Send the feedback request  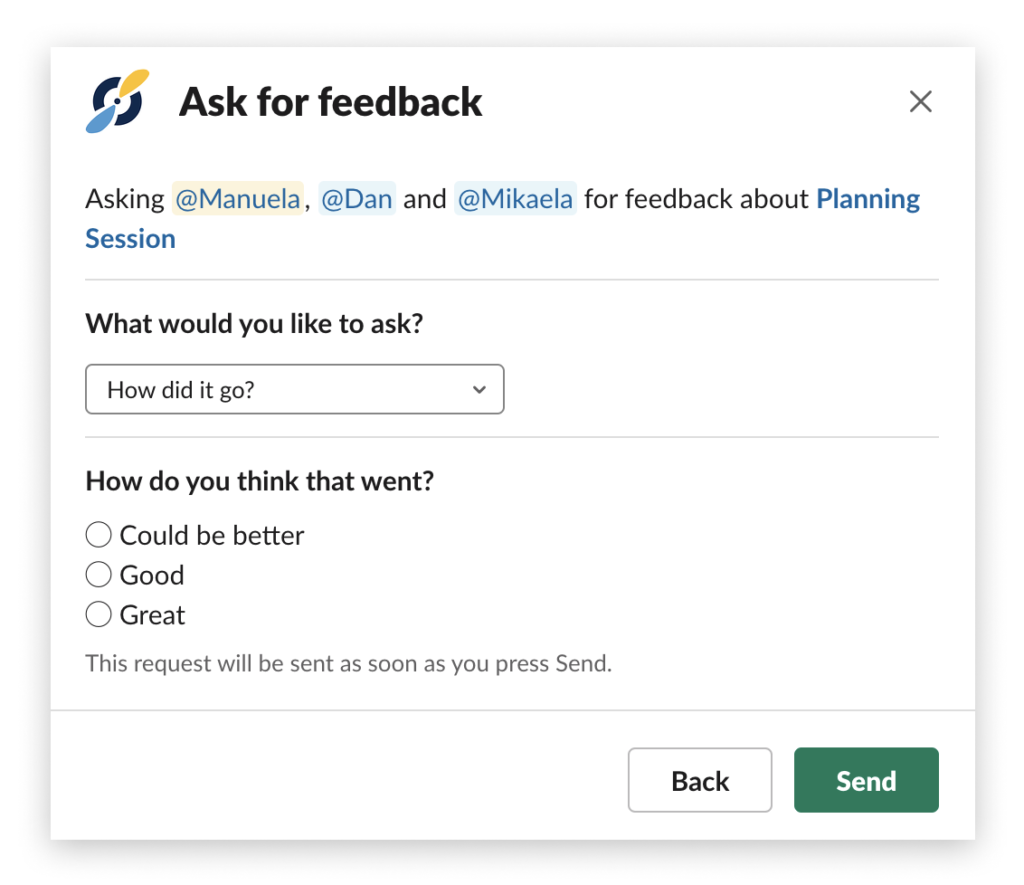[866, 780]
